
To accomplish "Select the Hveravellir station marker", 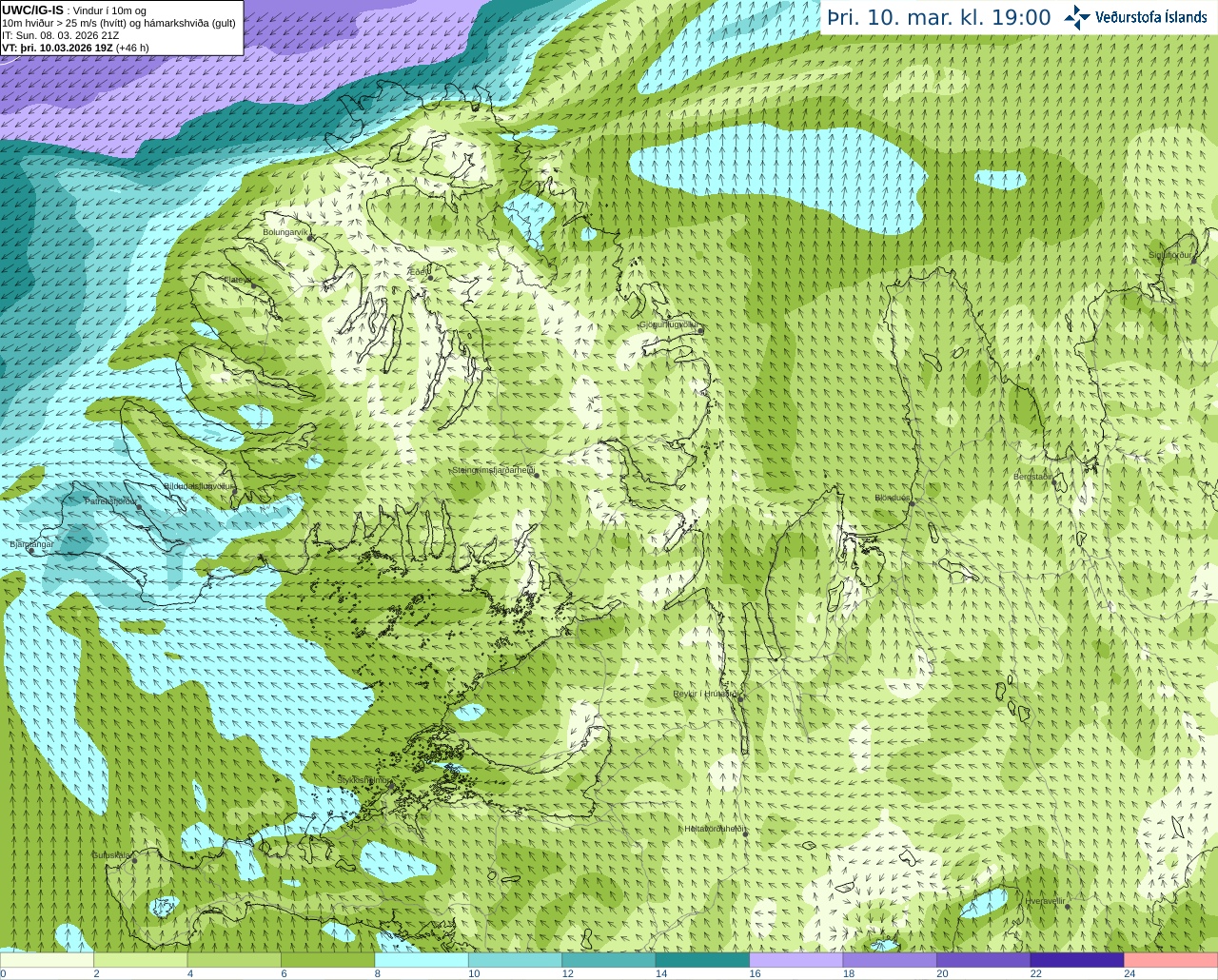I will [1066, 906].
